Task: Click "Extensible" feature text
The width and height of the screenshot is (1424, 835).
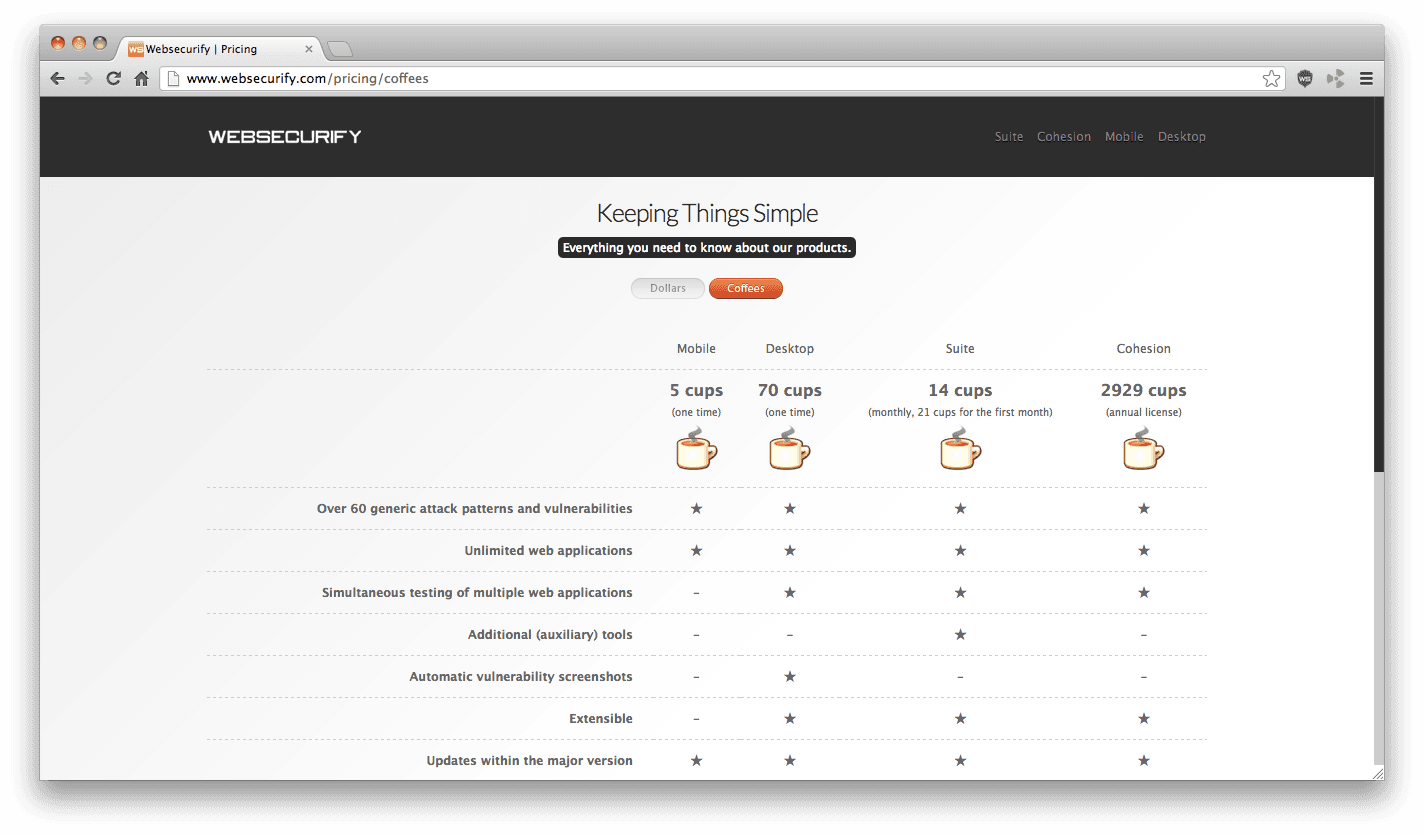Action: (601, 719)
